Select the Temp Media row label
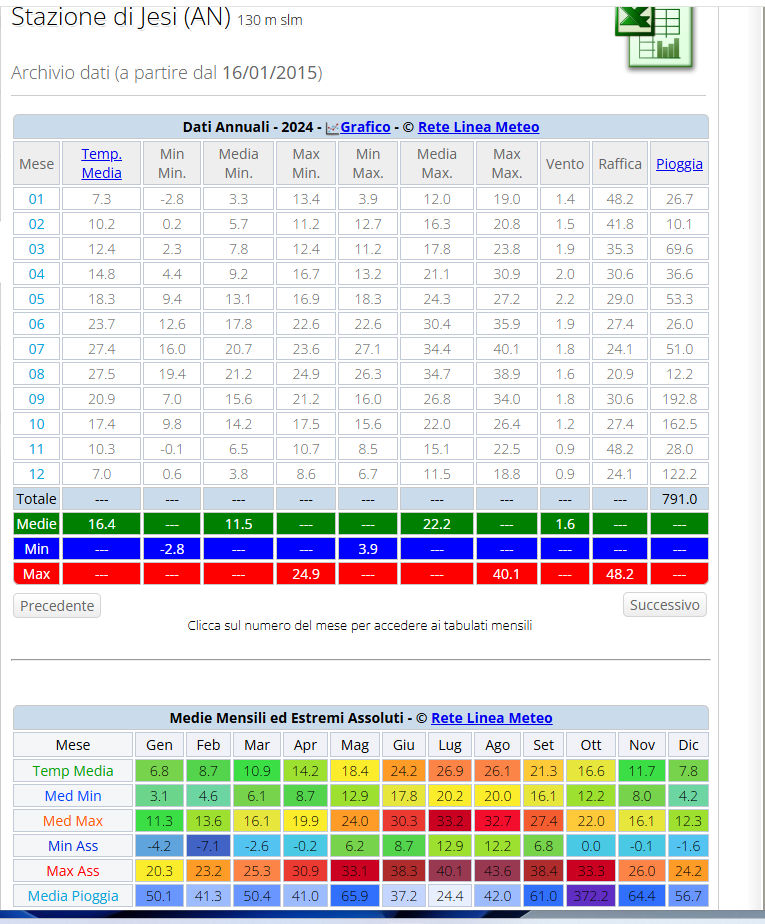Image resolution: width=765 pixels, height=924 pixels. [73, 771]
